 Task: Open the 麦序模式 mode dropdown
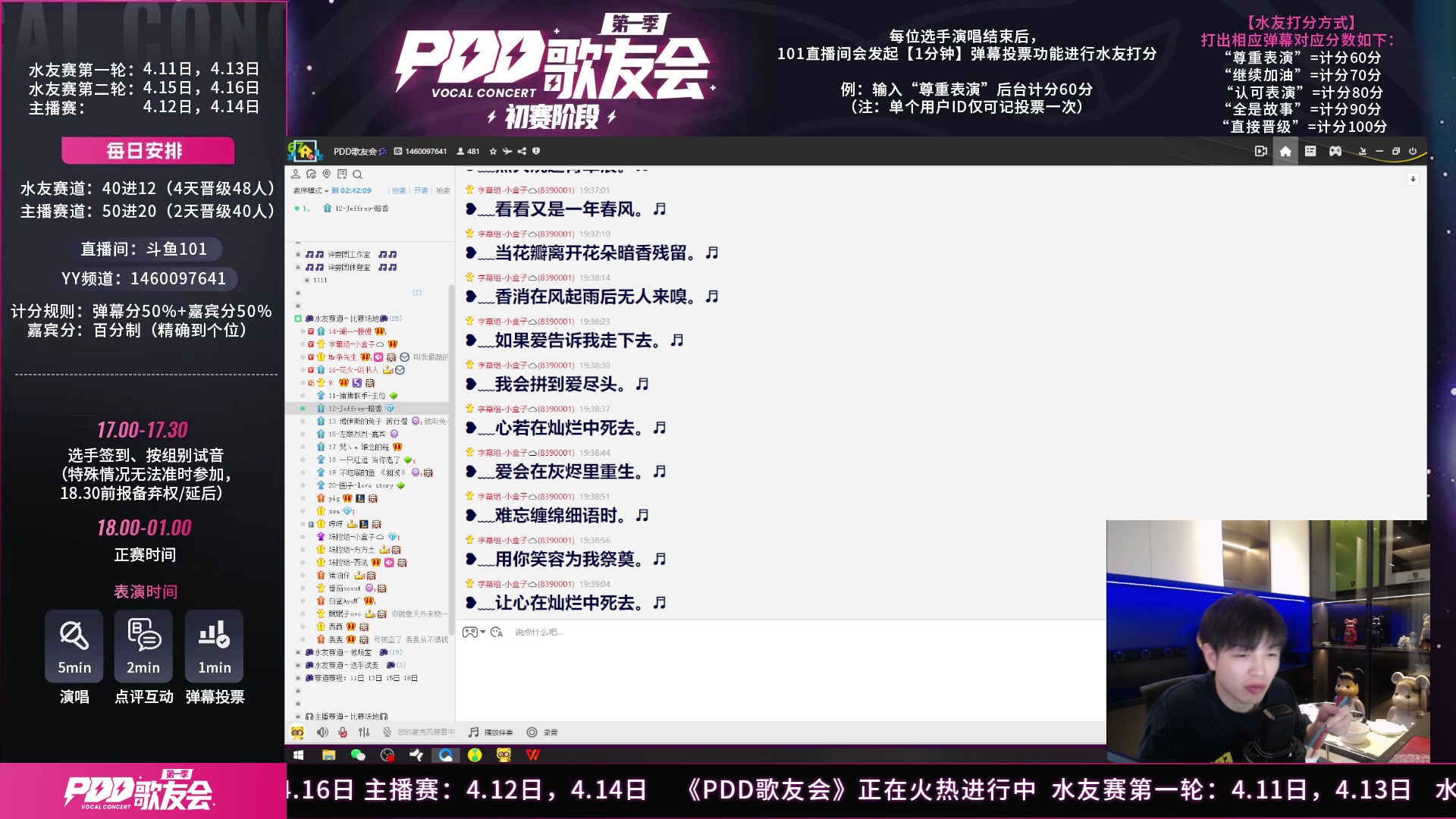tap(311, 190)
